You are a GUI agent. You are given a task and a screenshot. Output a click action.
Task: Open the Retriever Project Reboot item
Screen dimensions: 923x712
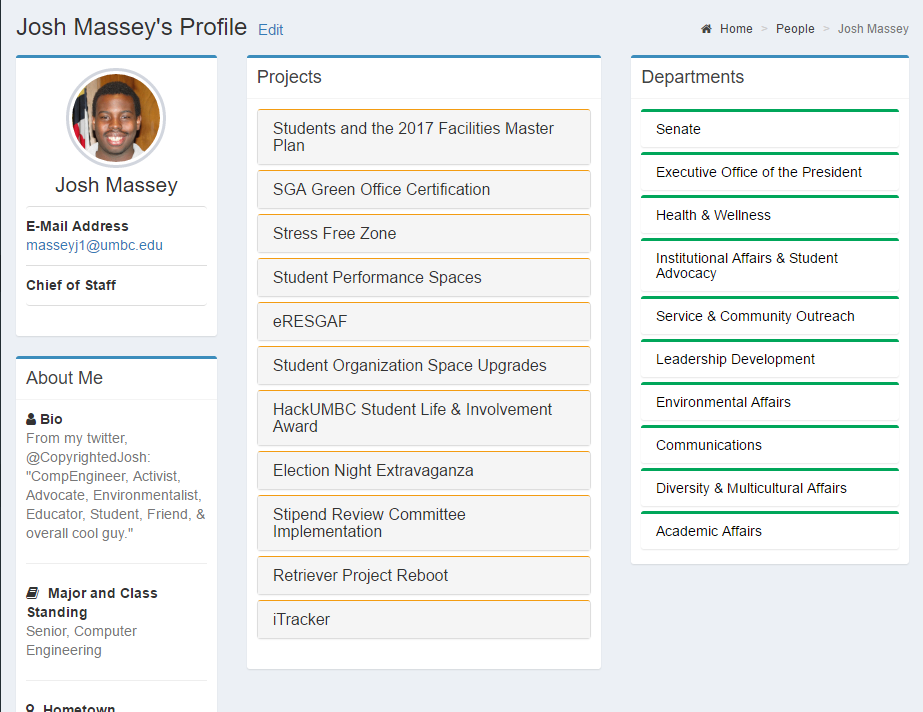360,575
